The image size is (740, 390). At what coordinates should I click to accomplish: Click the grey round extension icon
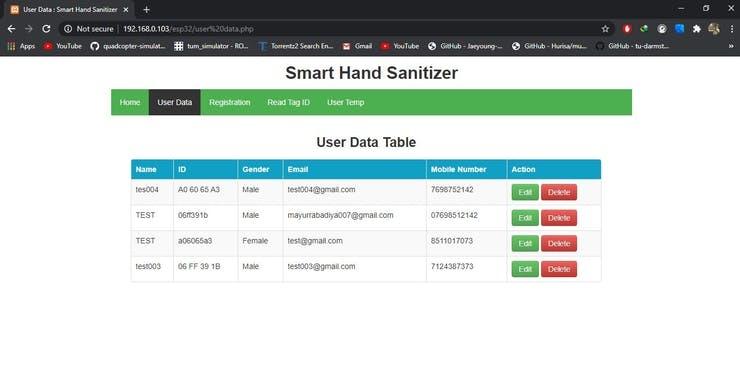coord(662,29)
